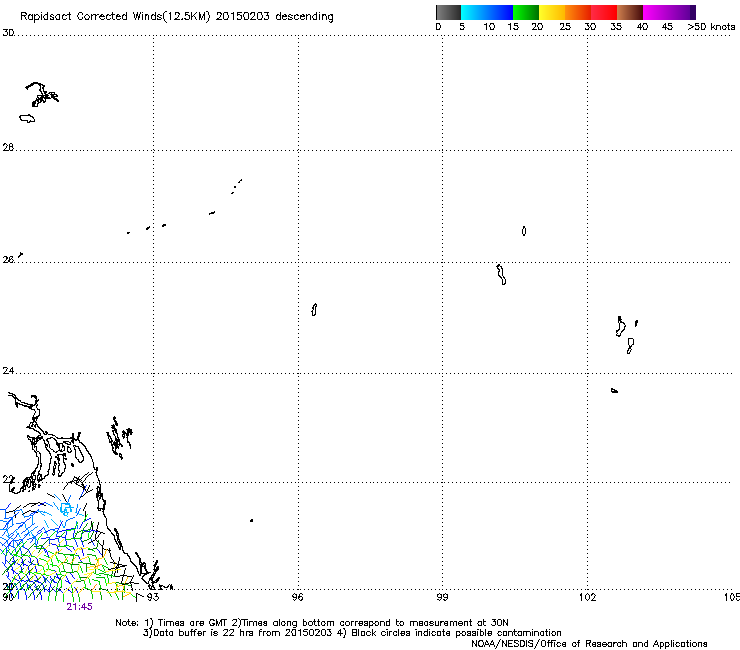Click the cyan circular wind marker near 22N
740x650 pixels.
coord(66,508)
